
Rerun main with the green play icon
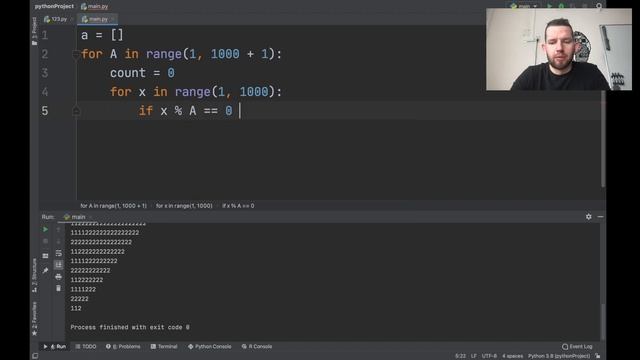45,230
